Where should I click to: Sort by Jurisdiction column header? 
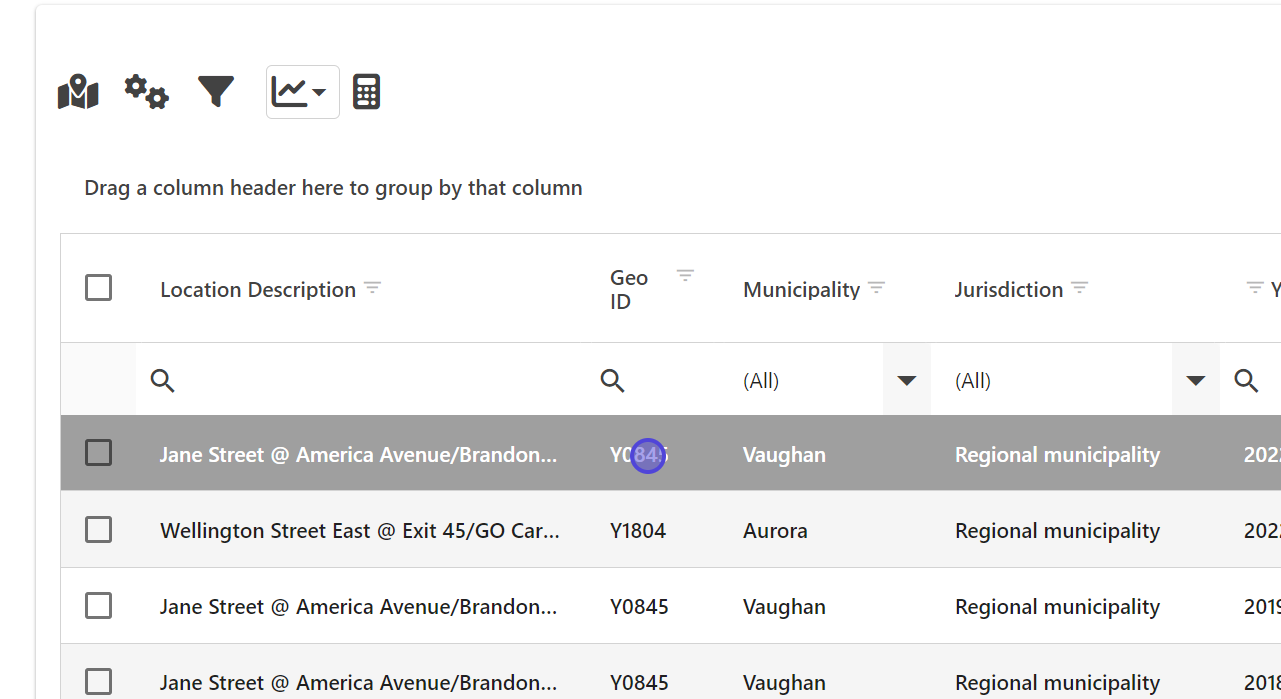(x=1008, y=290)
